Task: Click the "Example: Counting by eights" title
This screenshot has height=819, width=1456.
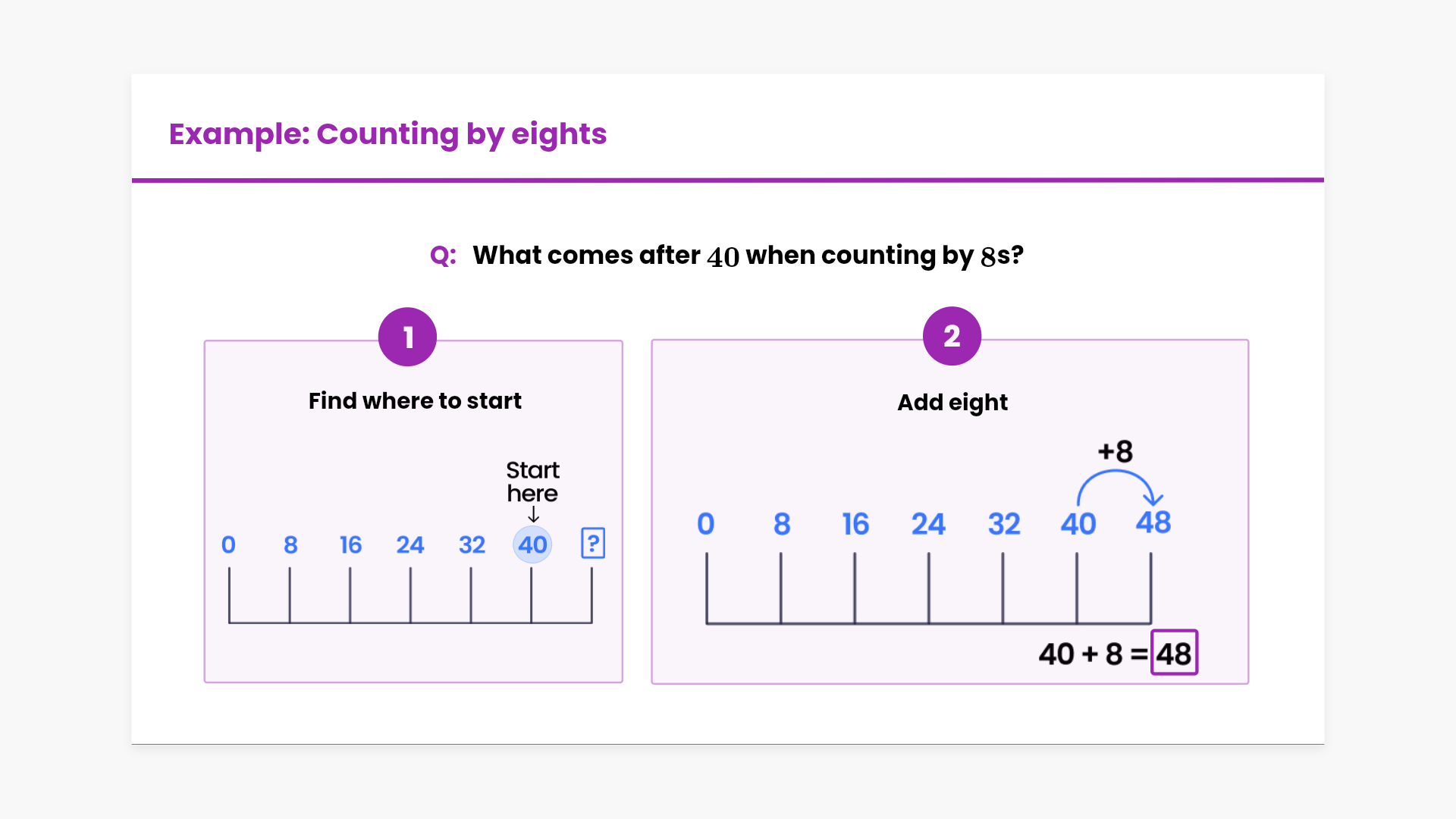Action: click(388, 133)
